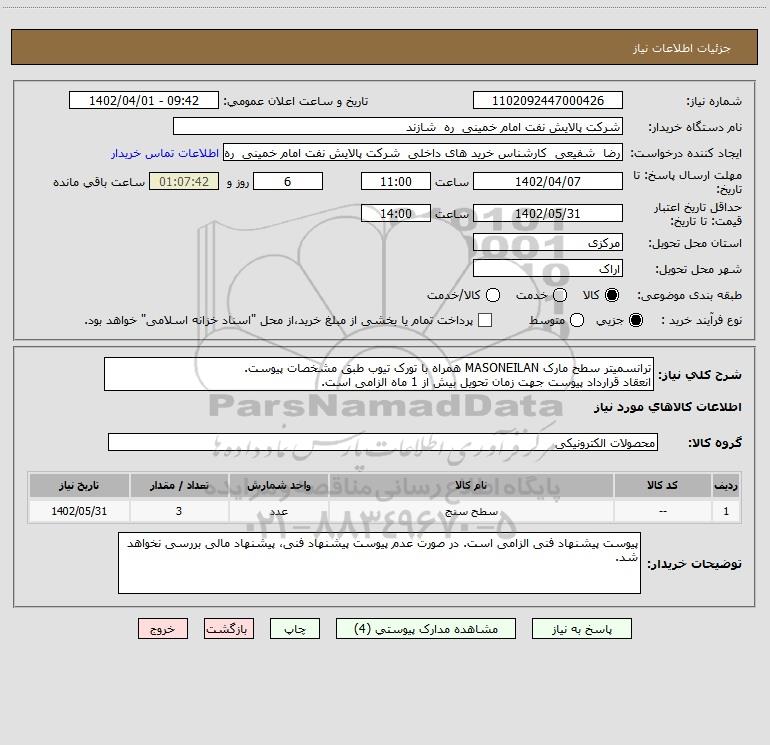Select the کالا radio button
770x745 pixels.
(612, 295)
